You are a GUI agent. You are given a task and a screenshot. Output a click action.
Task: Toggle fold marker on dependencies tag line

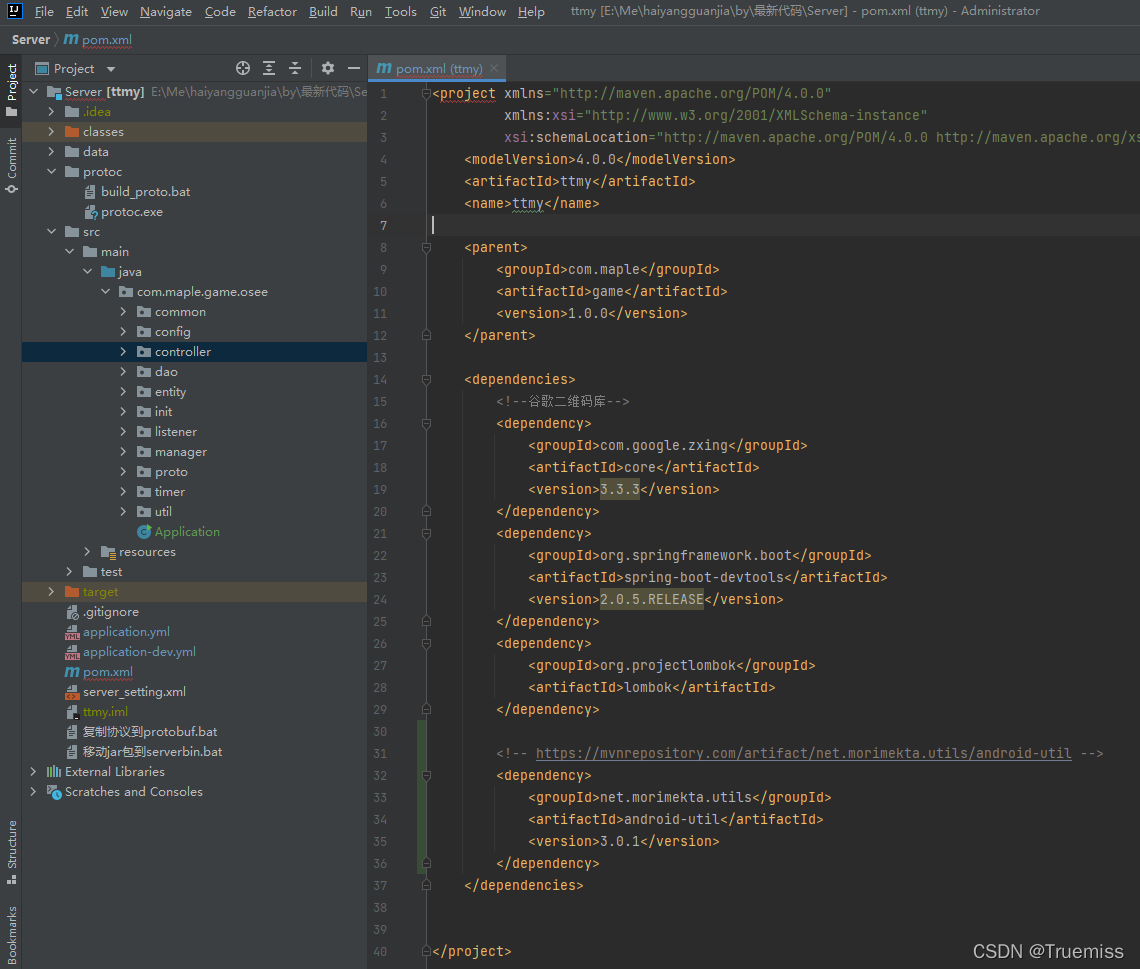(x=427, y=380)
